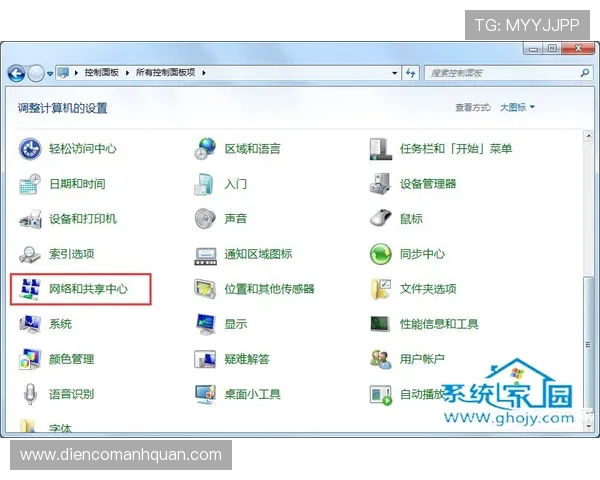This screenshot has height=480, width=600.
Task: Click the 设备和打印机 printer icon
Action: [30, 219]
